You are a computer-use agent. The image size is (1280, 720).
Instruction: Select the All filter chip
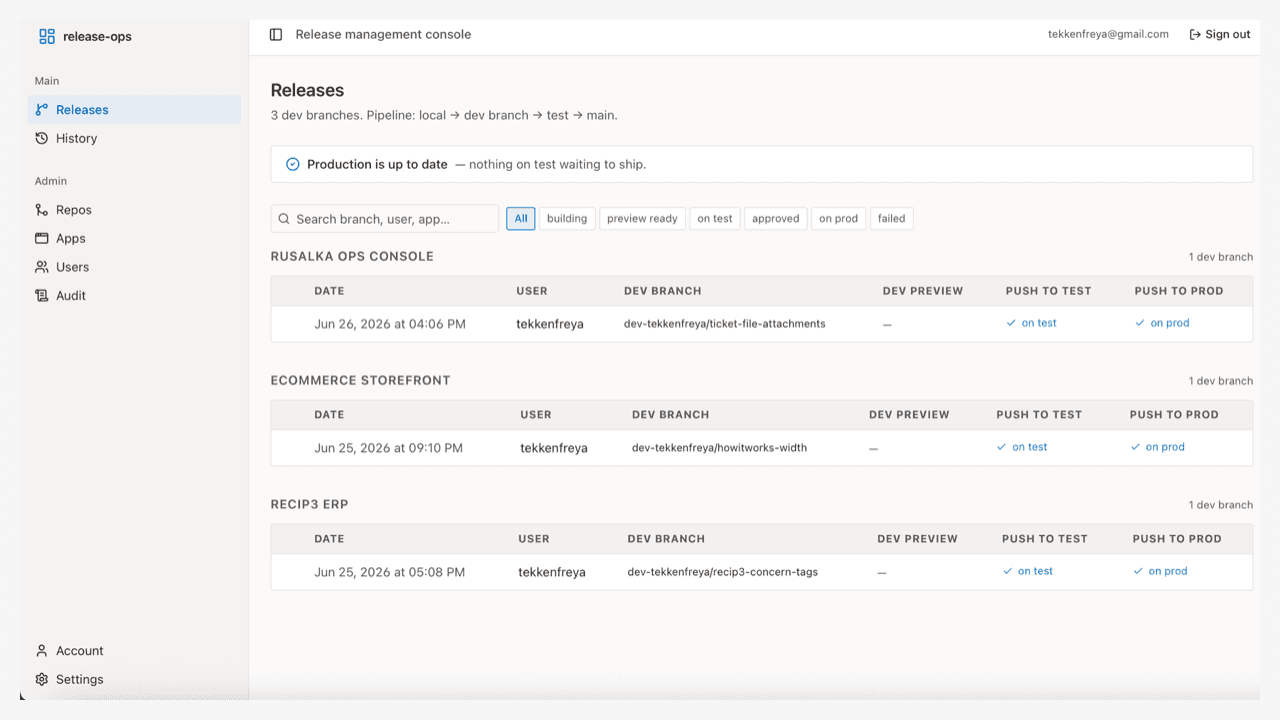(x=521, y=218)
